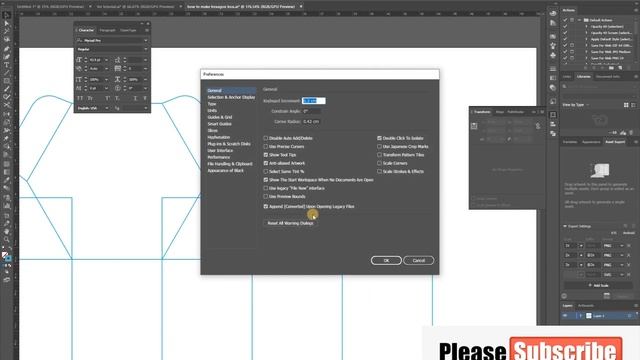This screenshot has height=360, width=640.
Task: Collapse the Export Settings section
Action: 565,226
